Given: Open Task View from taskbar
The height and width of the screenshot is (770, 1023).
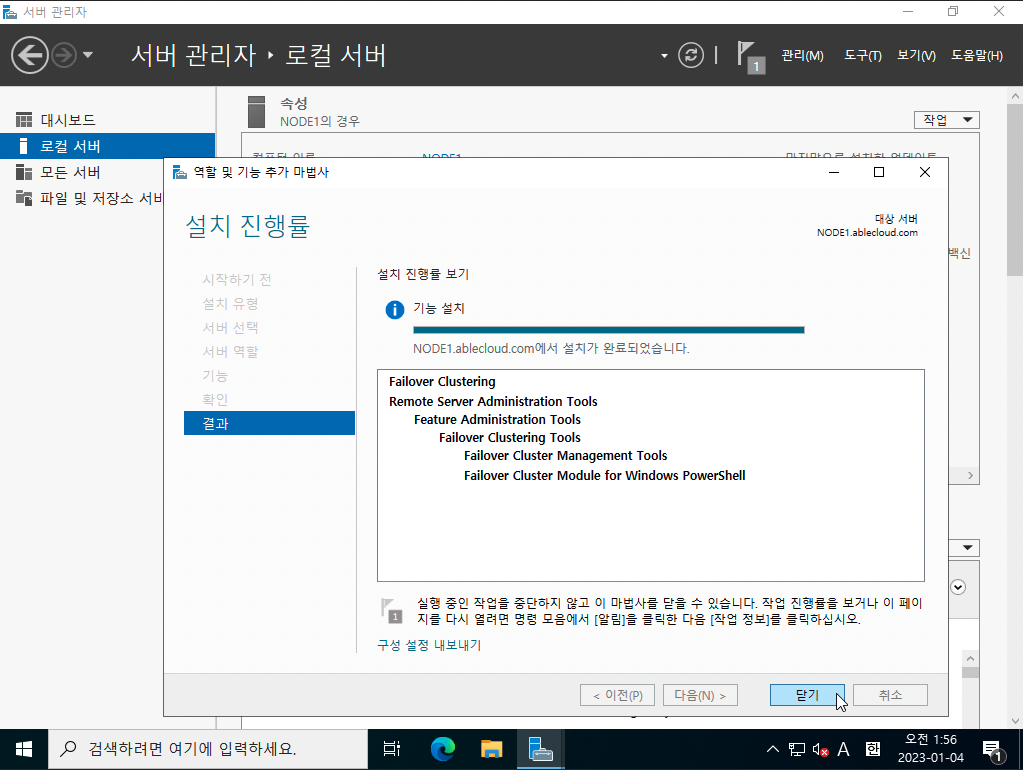Looking at the screenshot, I should [x=391, y=749].
